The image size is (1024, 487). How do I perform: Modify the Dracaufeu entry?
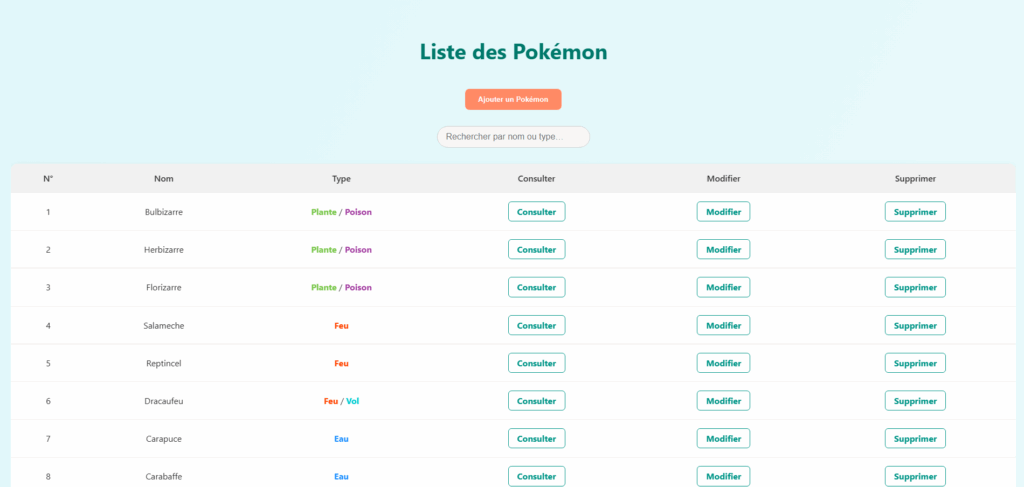coord(723,401)
